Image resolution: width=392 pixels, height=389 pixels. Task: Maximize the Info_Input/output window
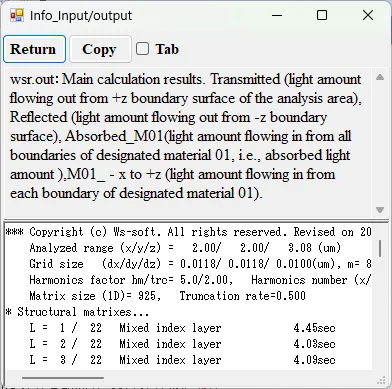pyautogui.click(x=322, y=15)
